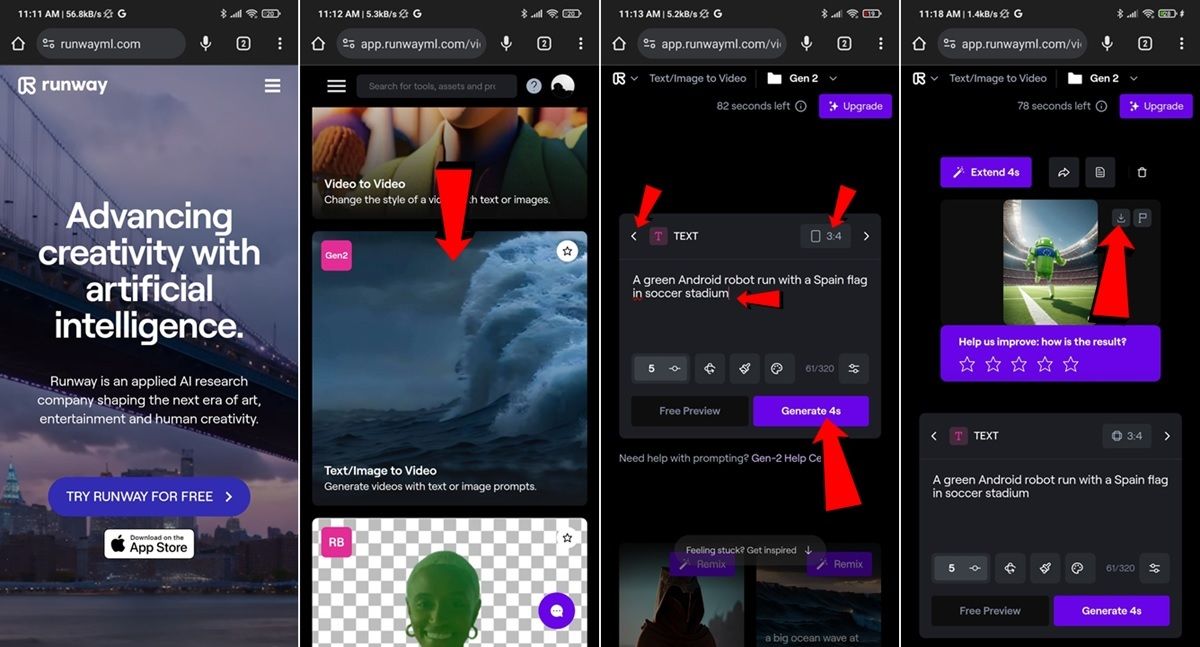Tap browser home icon on runwayml.com screen

point(18,44)
